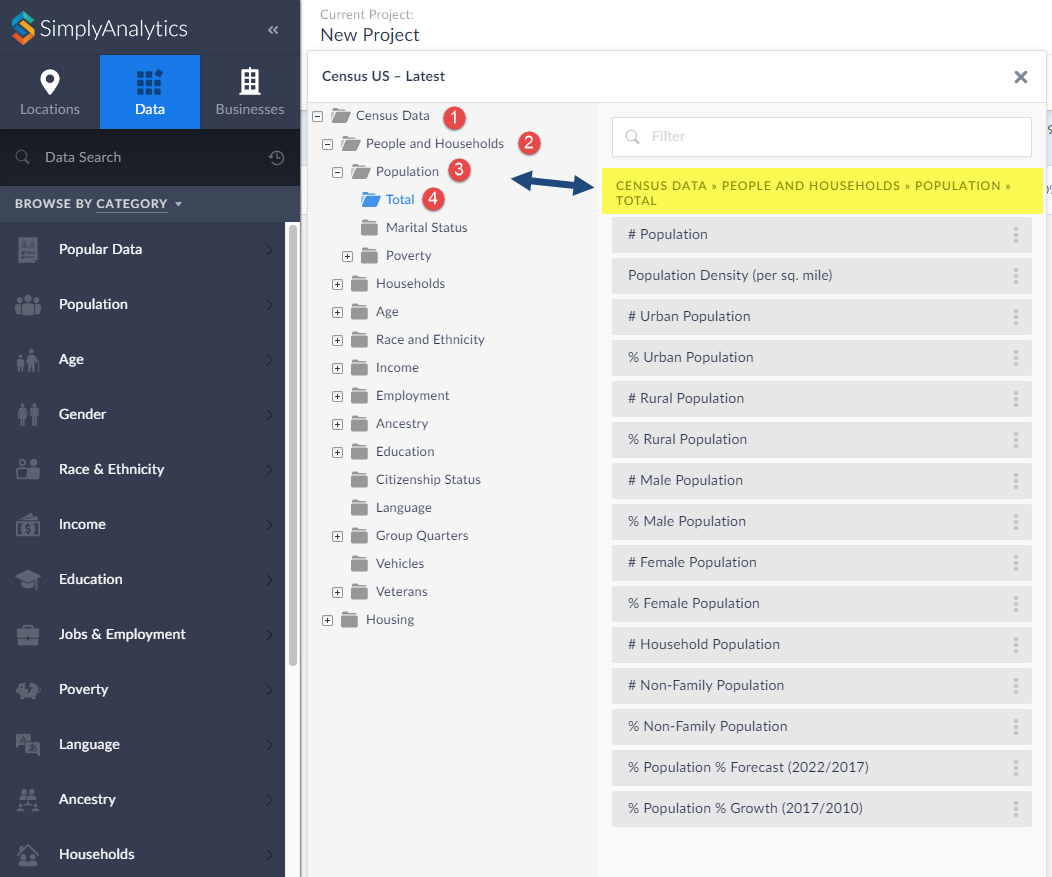Click the Households house icon
Viewport: 1052px width, 877px height.
pos(28,855)
